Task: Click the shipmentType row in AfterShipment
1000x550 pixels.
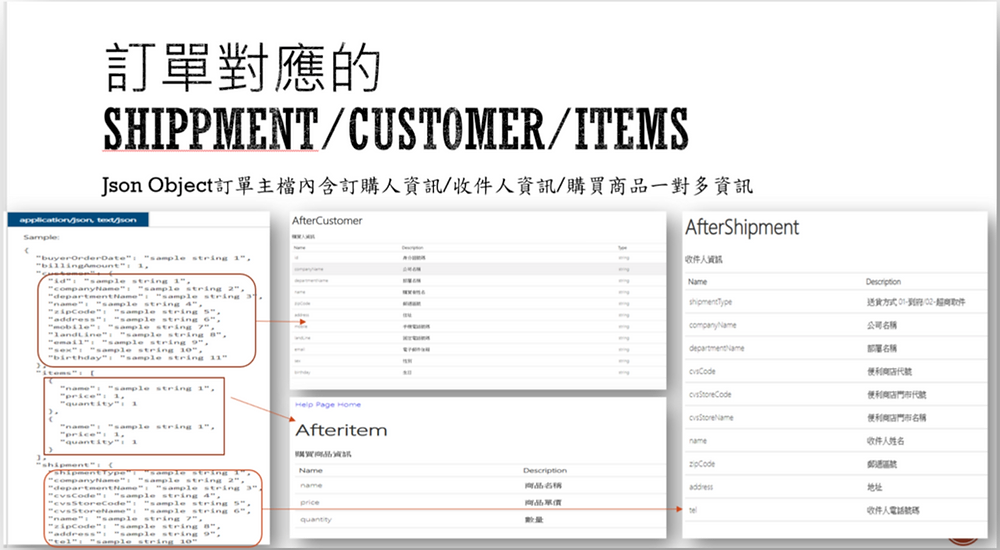Action: (836, 302)
